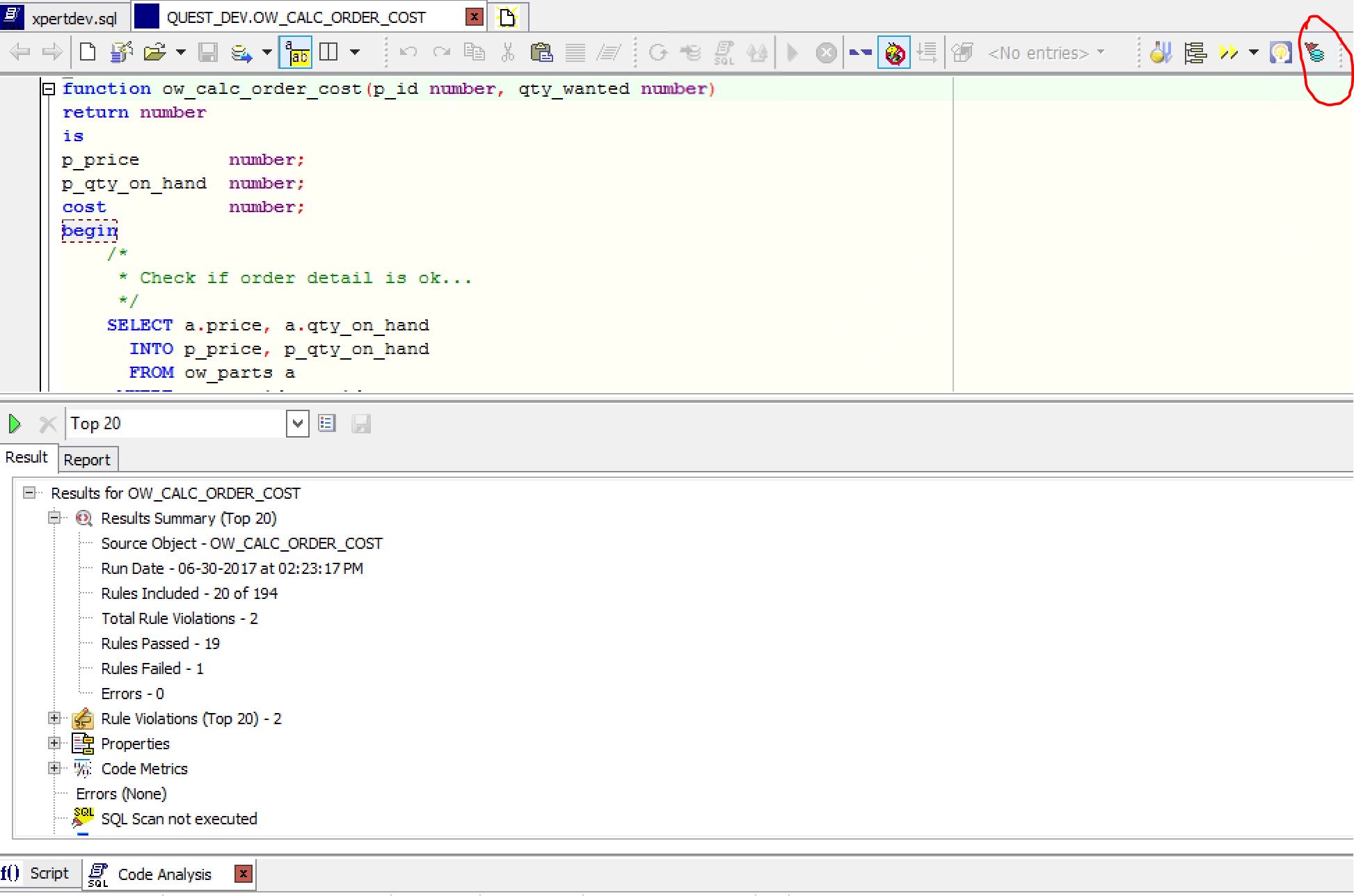Click the split editor layout icon

328,52
